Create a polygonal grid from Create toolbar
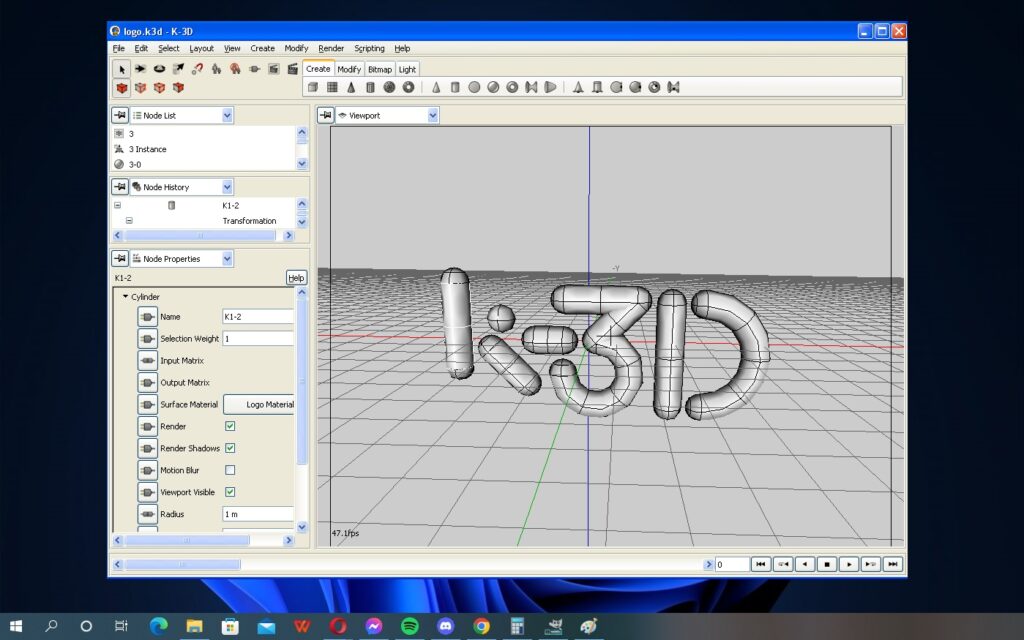Viewport: 1024px width, 640px height. (x=332, y=87)
